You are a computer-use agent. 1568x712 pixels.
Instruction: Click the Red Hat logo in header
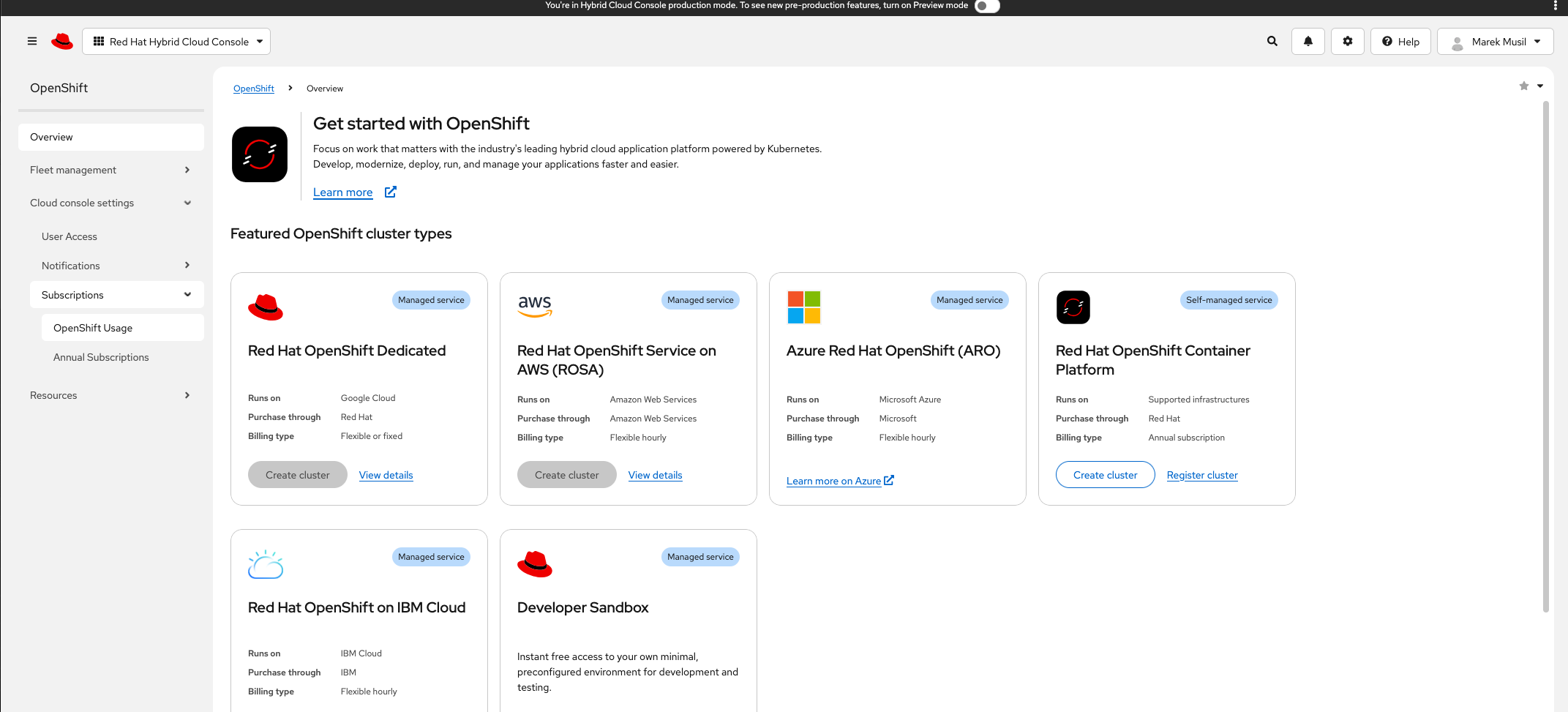coord(62,42)
